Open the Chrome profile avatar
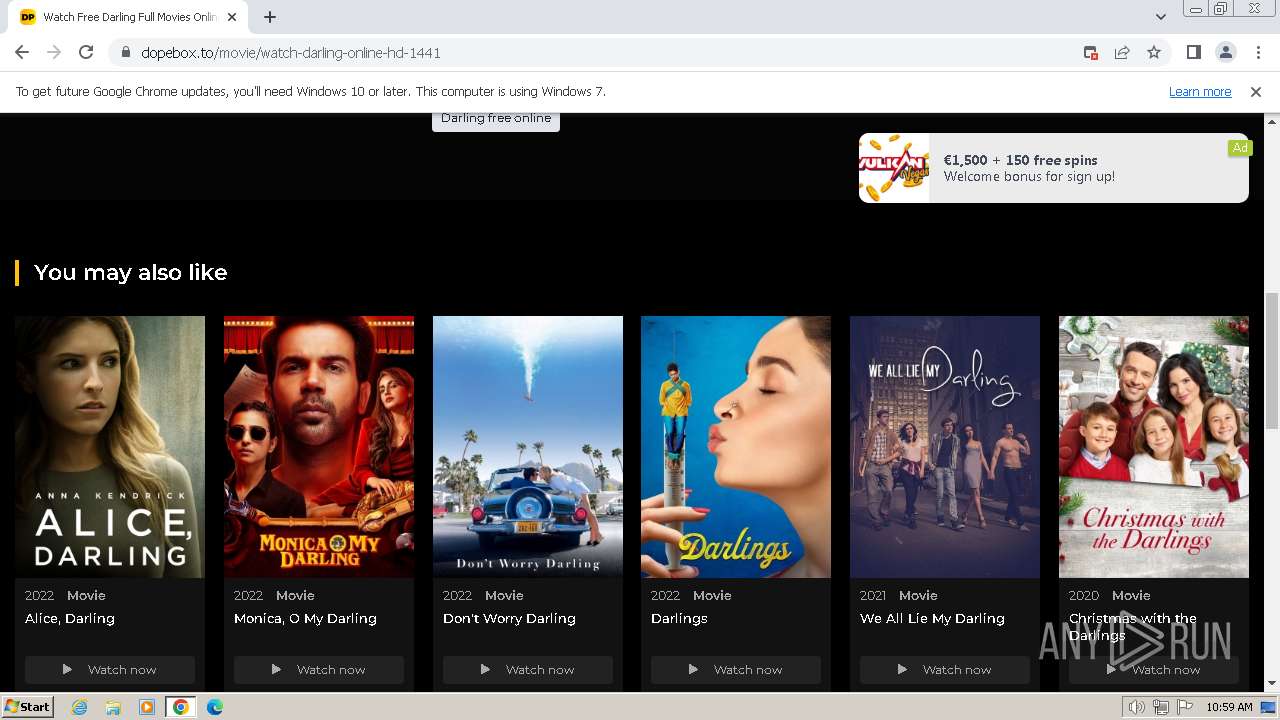This screenshot has width=1280, height=720. click(x=1226, y=53)
